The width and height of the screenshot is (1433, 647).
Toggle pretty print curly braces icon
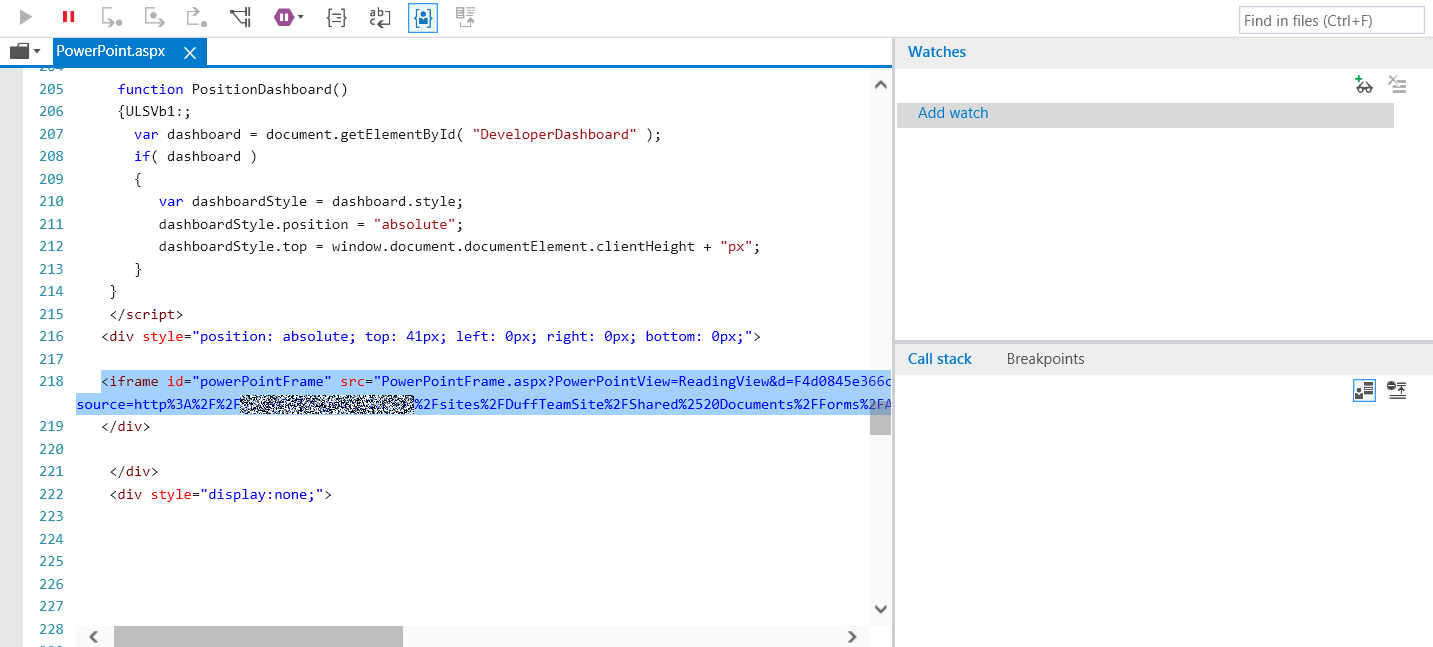point(337,17)
